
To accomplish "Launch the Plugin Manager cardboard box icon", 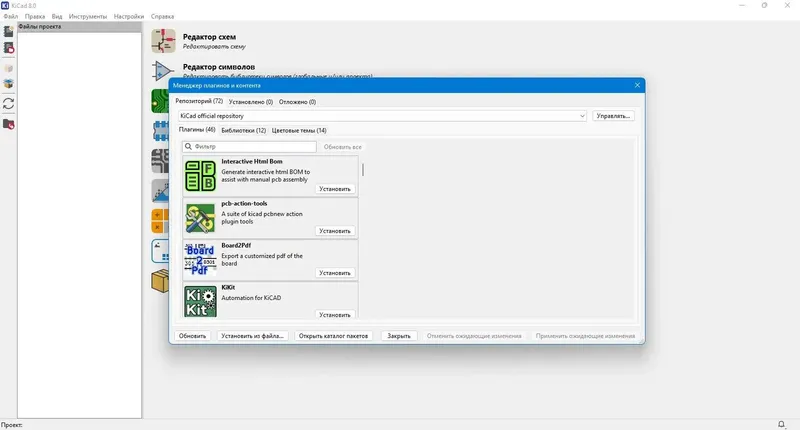I will 160,281.
